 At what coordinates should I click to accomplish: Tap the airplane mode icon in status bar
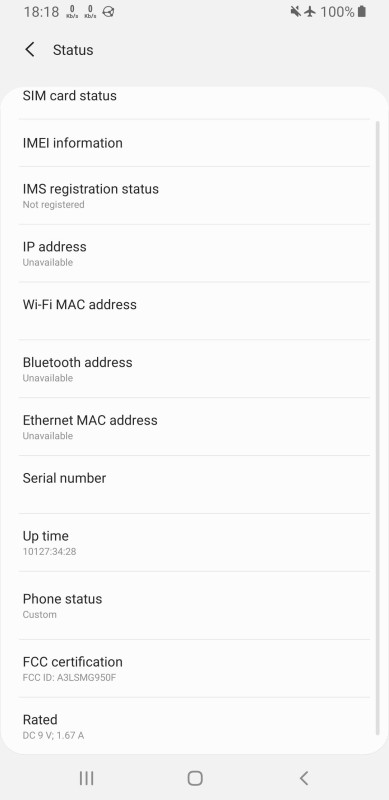point(310,11)
